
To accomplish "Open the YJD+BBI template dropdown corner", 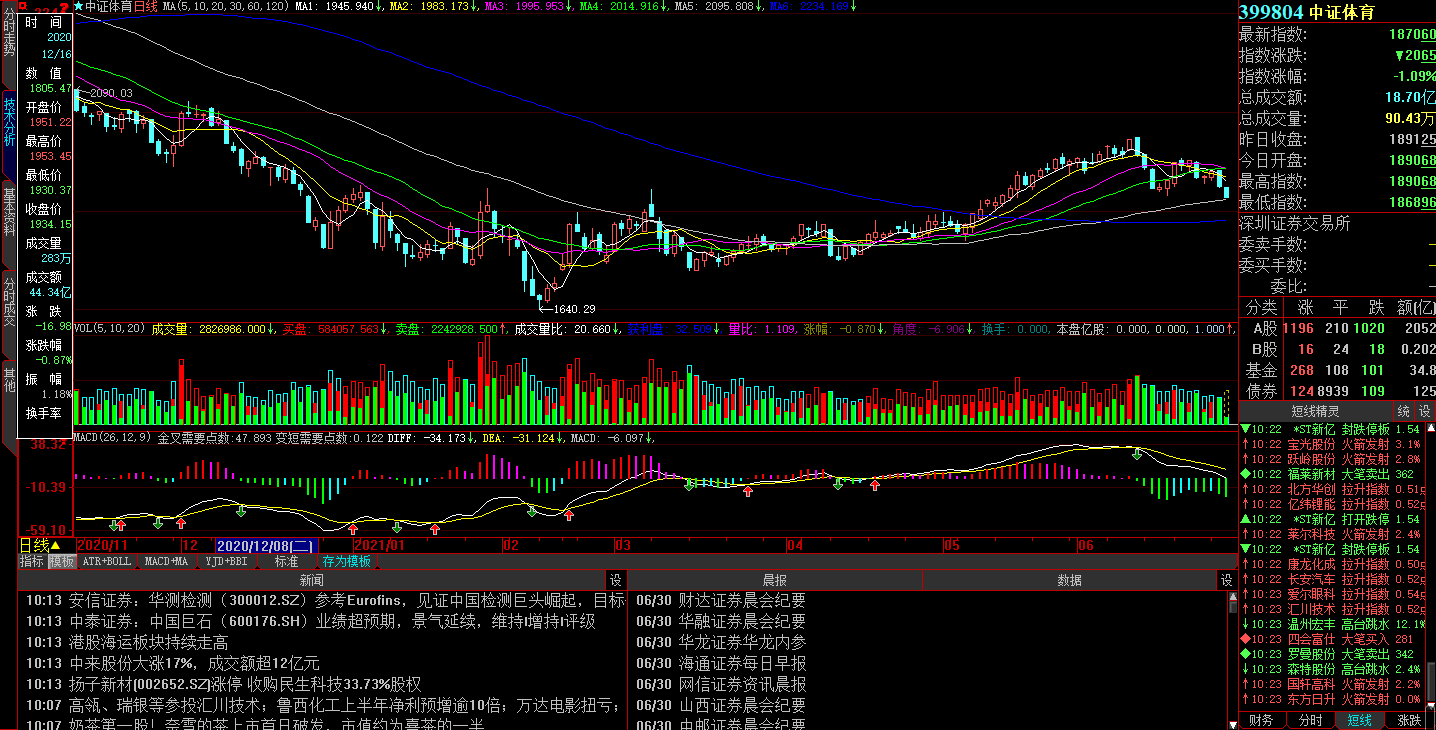I will coord(258,567).
